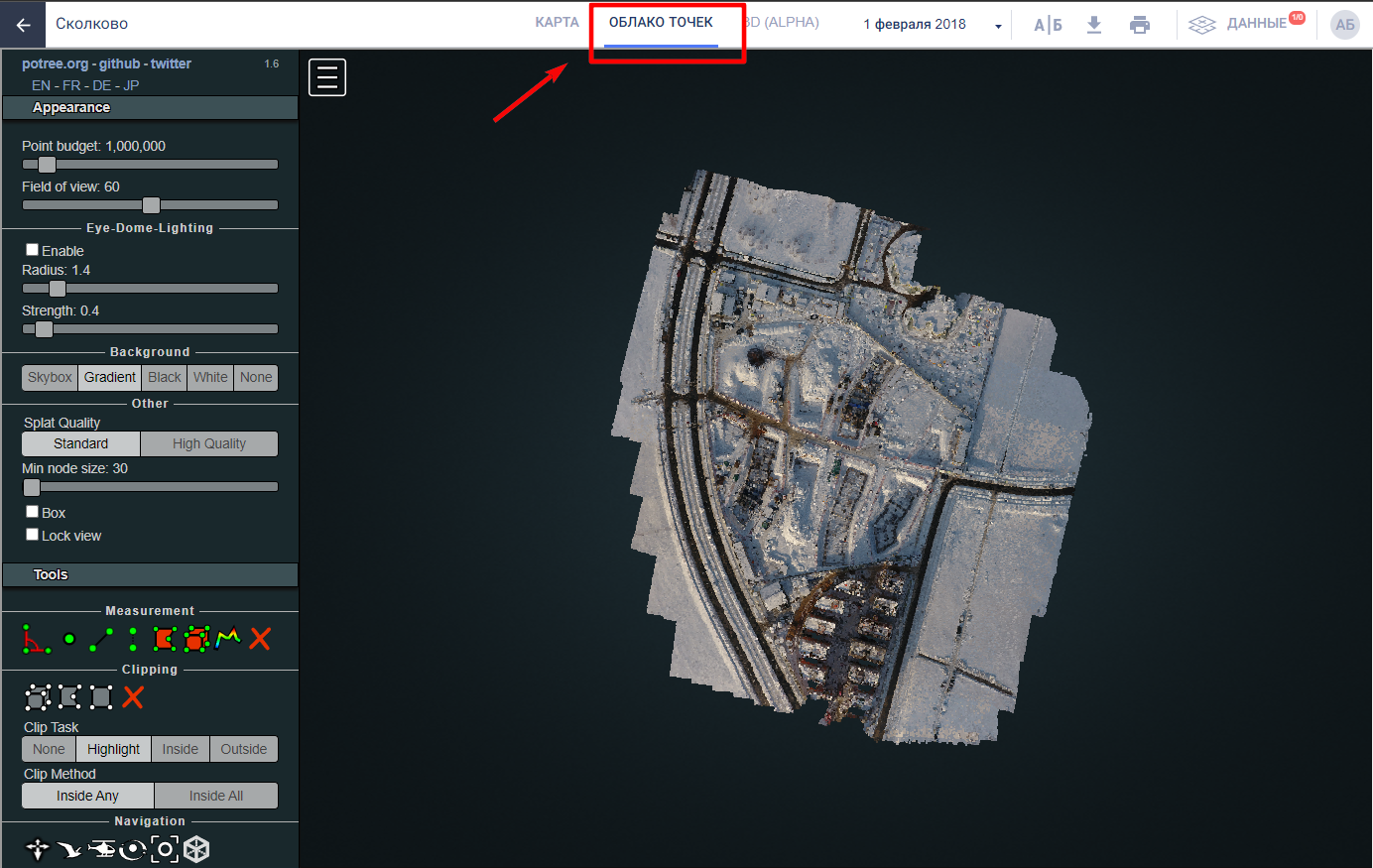1373x868 pixels.
Task: Enable Eye-Dome-Lighting checkbox
Action: click(33, 250)
